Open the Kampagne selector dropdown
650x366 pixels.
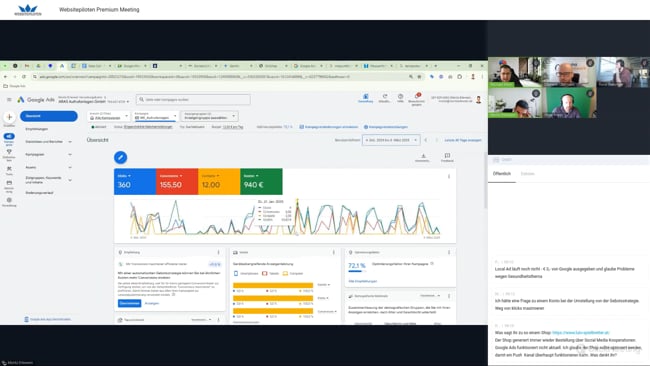click(156, 116)
